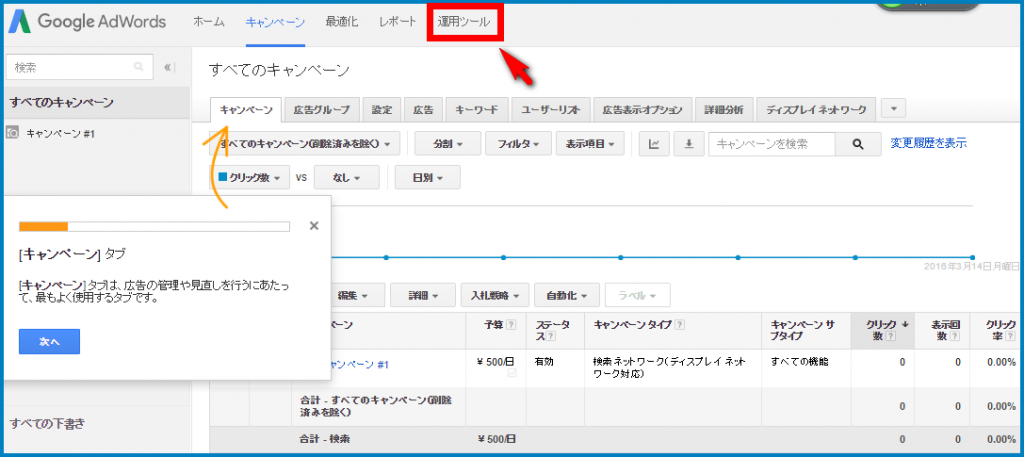Click help icon next to 予算 header
Image resolution: width=1024 pixels, height=457 pixels.
[x=511, y=324]
